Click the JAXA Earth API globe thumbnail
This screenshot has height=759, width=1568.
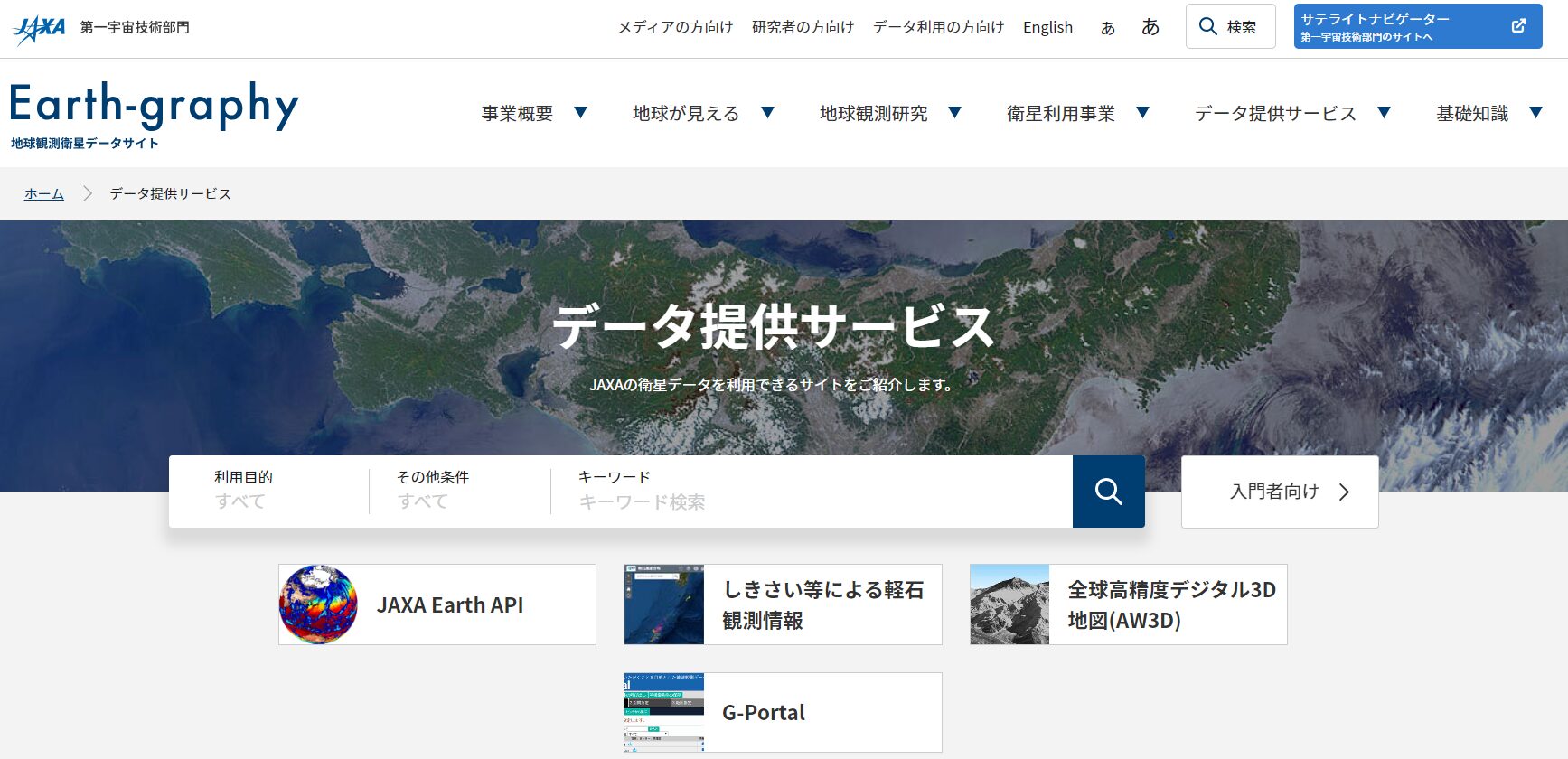pos(318,604)
